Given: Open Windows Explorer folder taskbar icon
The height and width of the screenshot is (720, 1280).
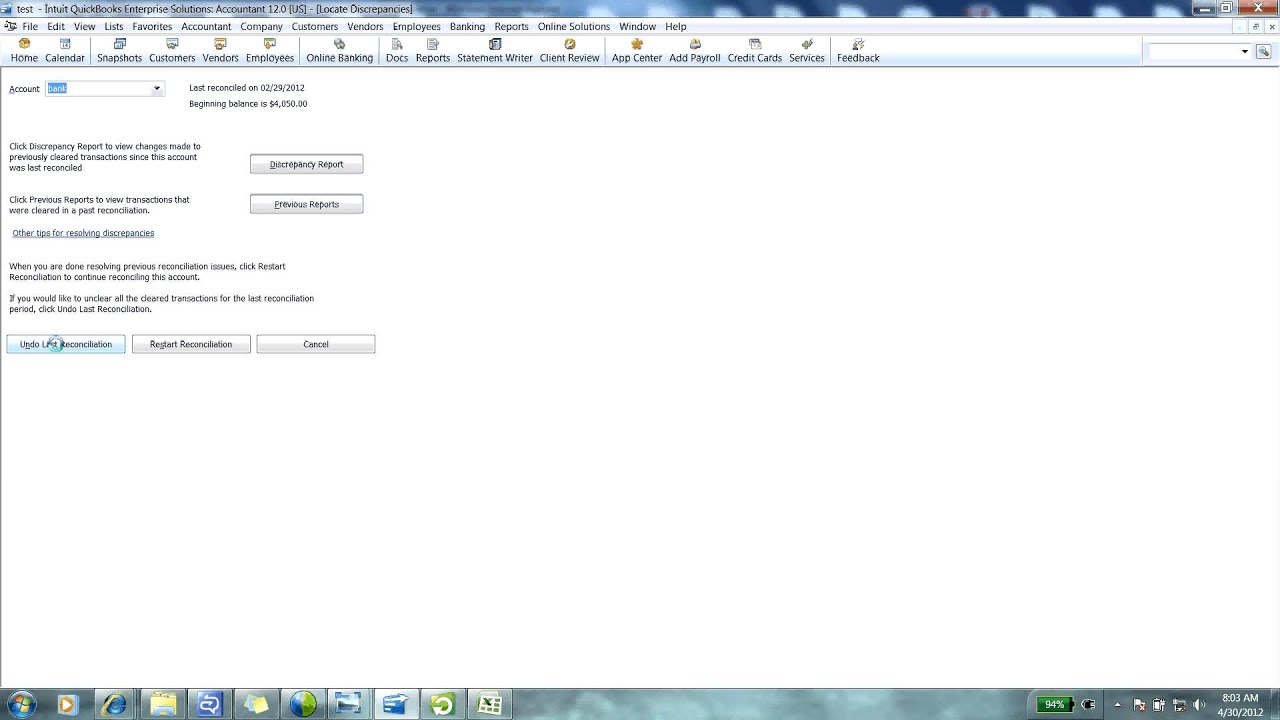Looking at the screenshot, I should pos(161,704).
